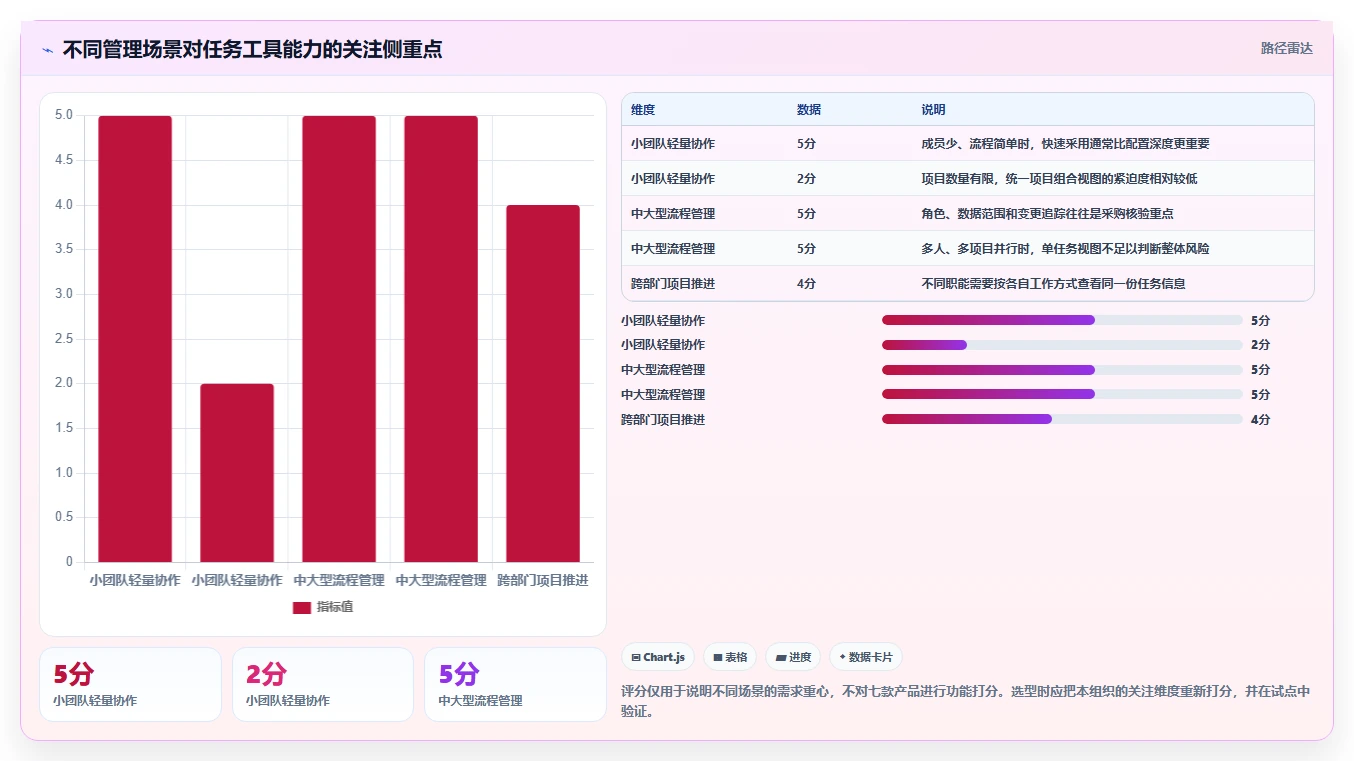Open the 5分 中大型流程管理 stat card
The width and height of the screenshot is (1354, 761).
(x=515, y=684)
